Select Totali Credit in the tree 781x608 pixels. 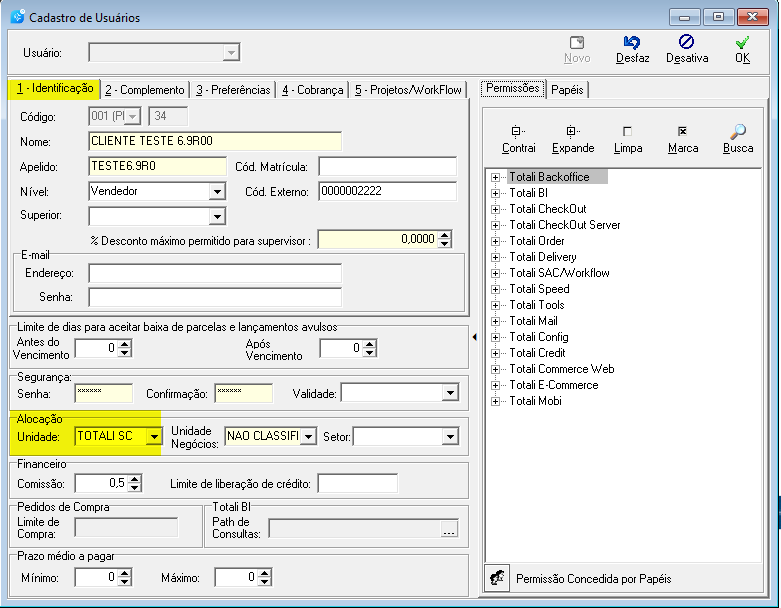point(537,353)
